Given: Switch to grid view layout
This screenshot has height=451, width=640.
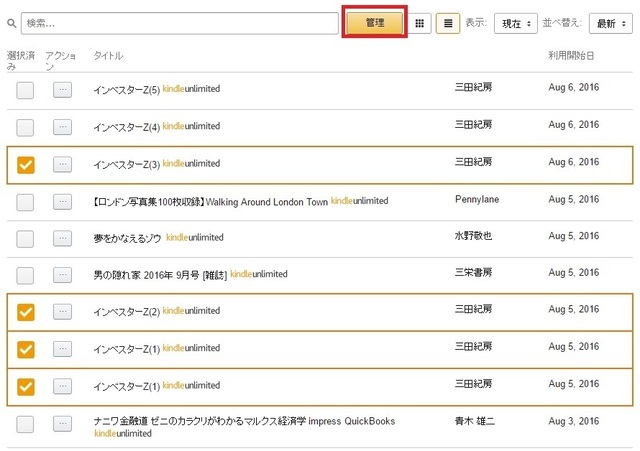Looking at the screenshot, I should coord(420,23).
